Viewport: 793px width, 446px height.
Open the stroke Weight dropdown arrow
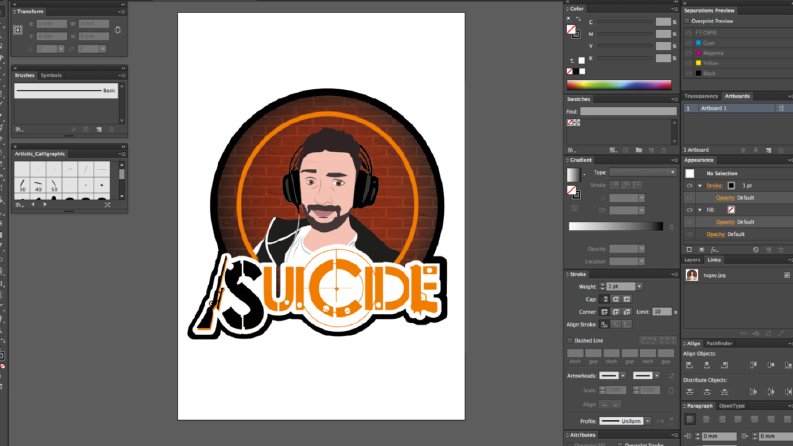point(639,287)
